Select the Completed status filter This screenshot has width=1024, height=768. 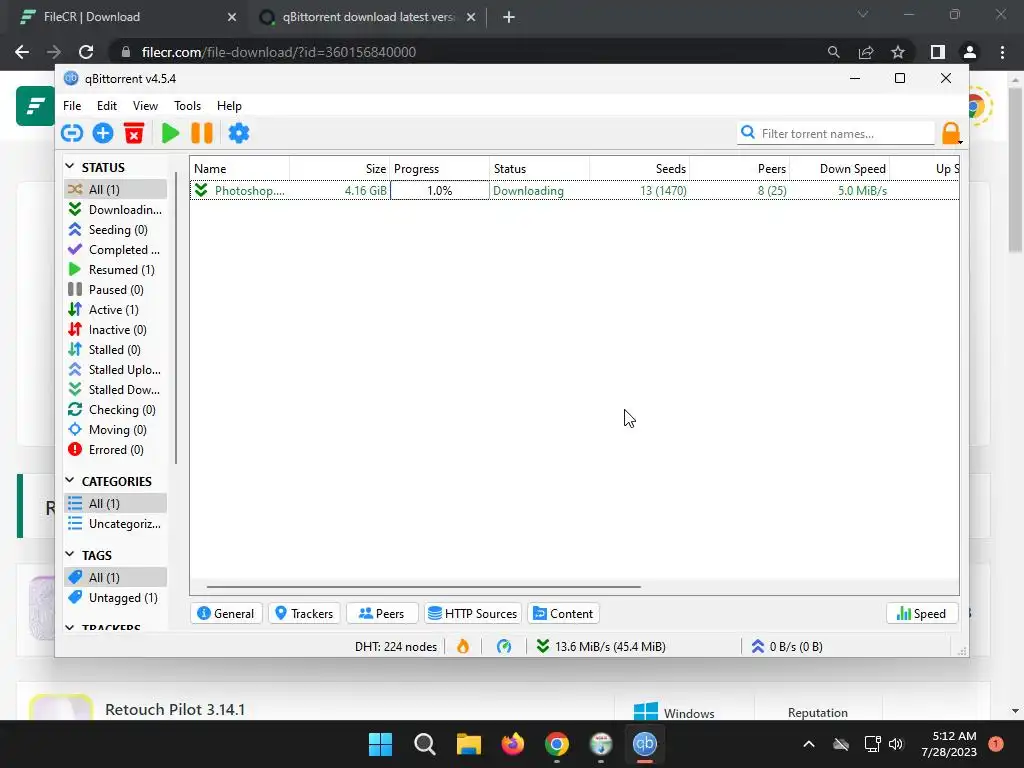pyautogui.click(x=116, y=249)
